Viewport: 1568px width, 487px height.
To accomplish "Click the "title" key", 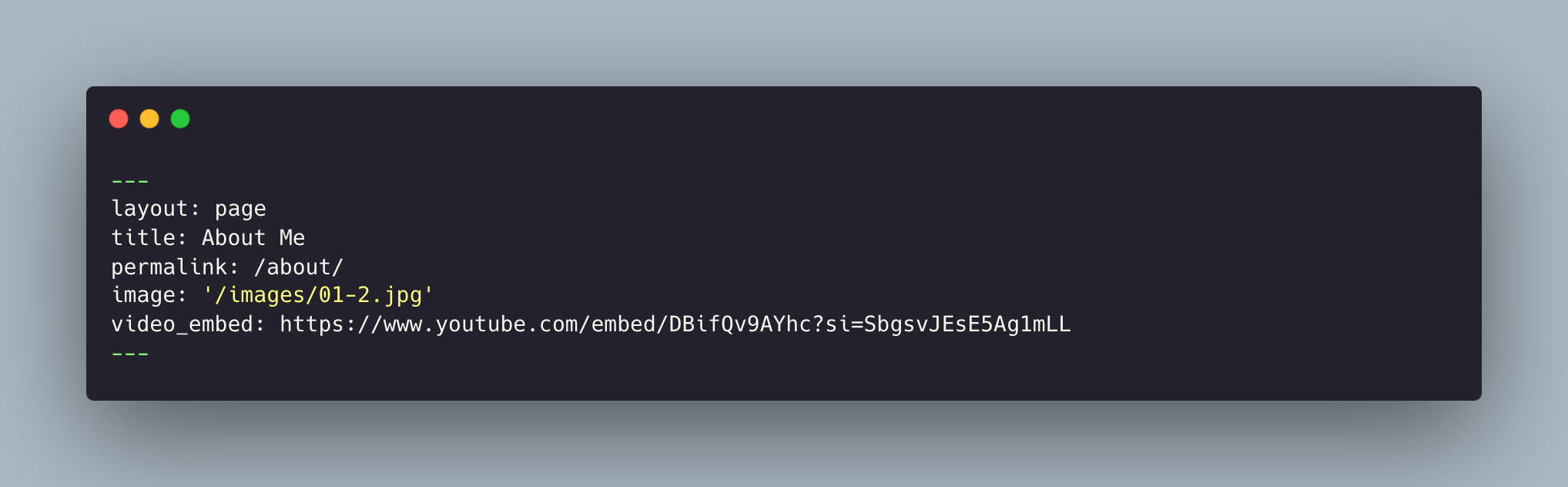I will (143, 238).
